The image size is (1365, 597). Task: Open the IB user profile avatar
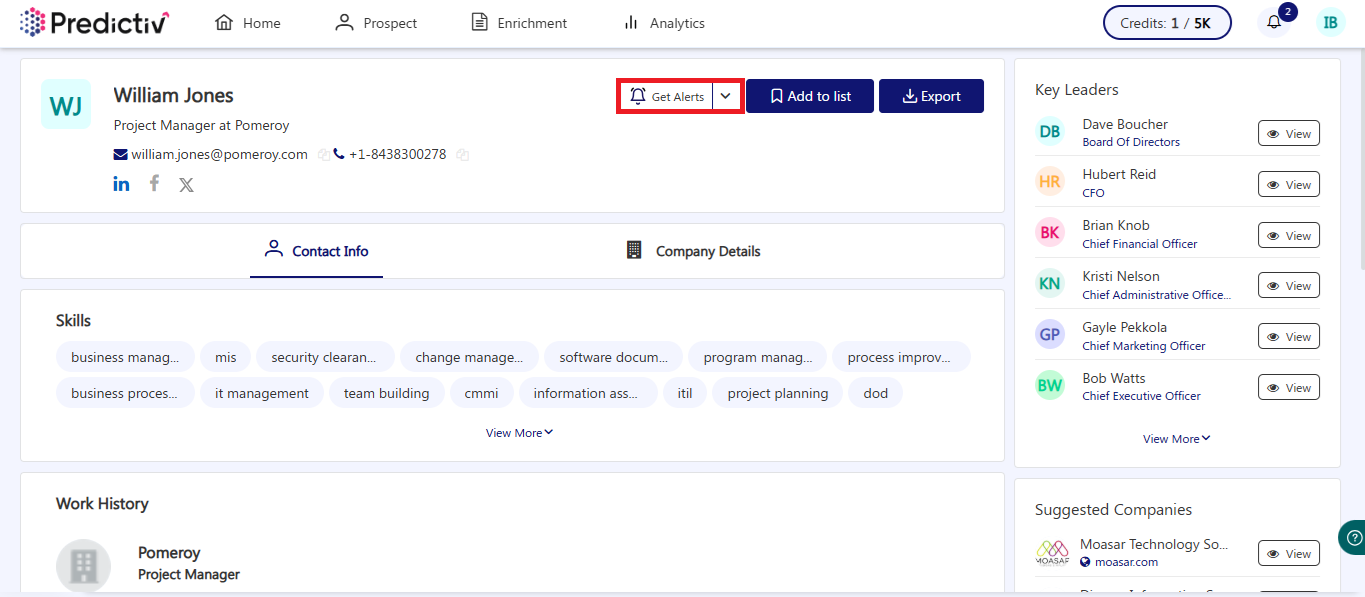(x=1330, y=22)
